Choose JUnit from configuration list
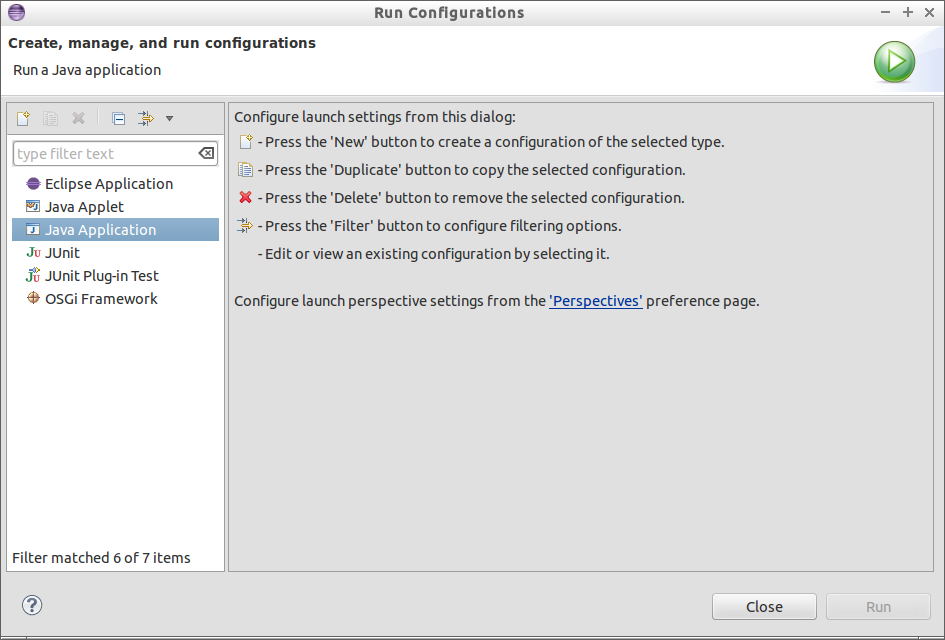 coord(62,253)
